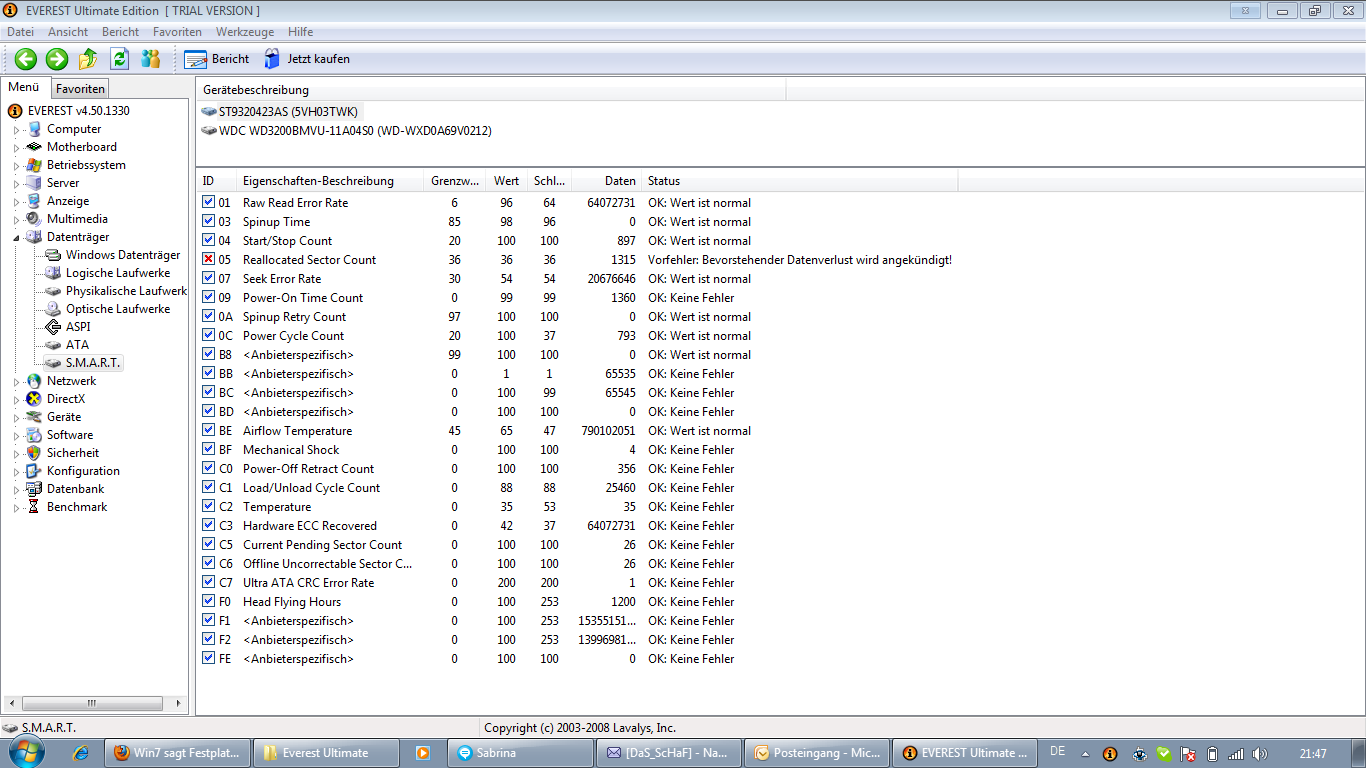Select the S.M.A.R.T. tree item
This screenshot has height=768, width=1366.
(x=93, y=363)
